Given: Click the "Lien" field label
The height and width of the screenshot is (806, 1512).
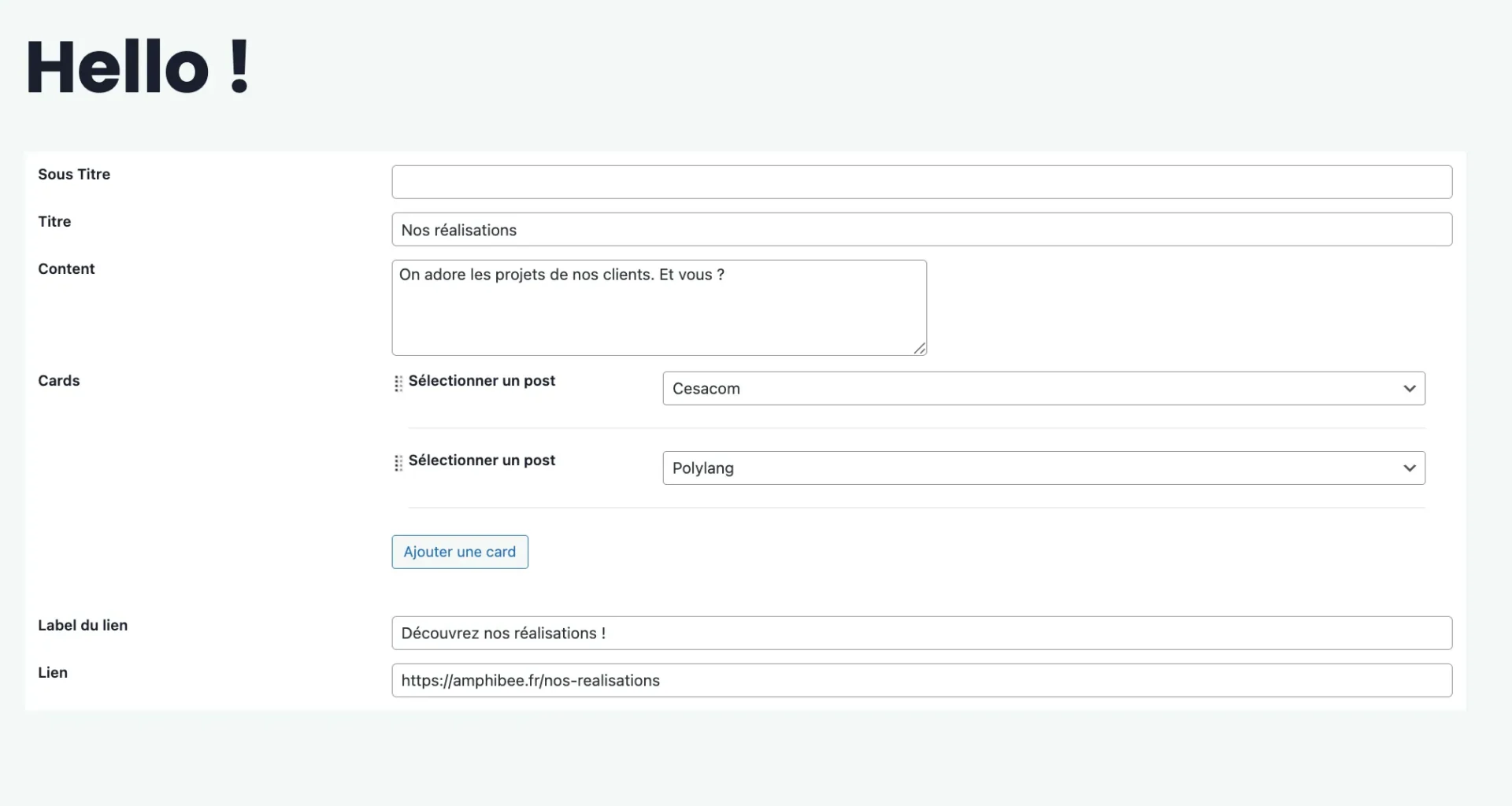Looking at the screenshot, I should (53, 672).
